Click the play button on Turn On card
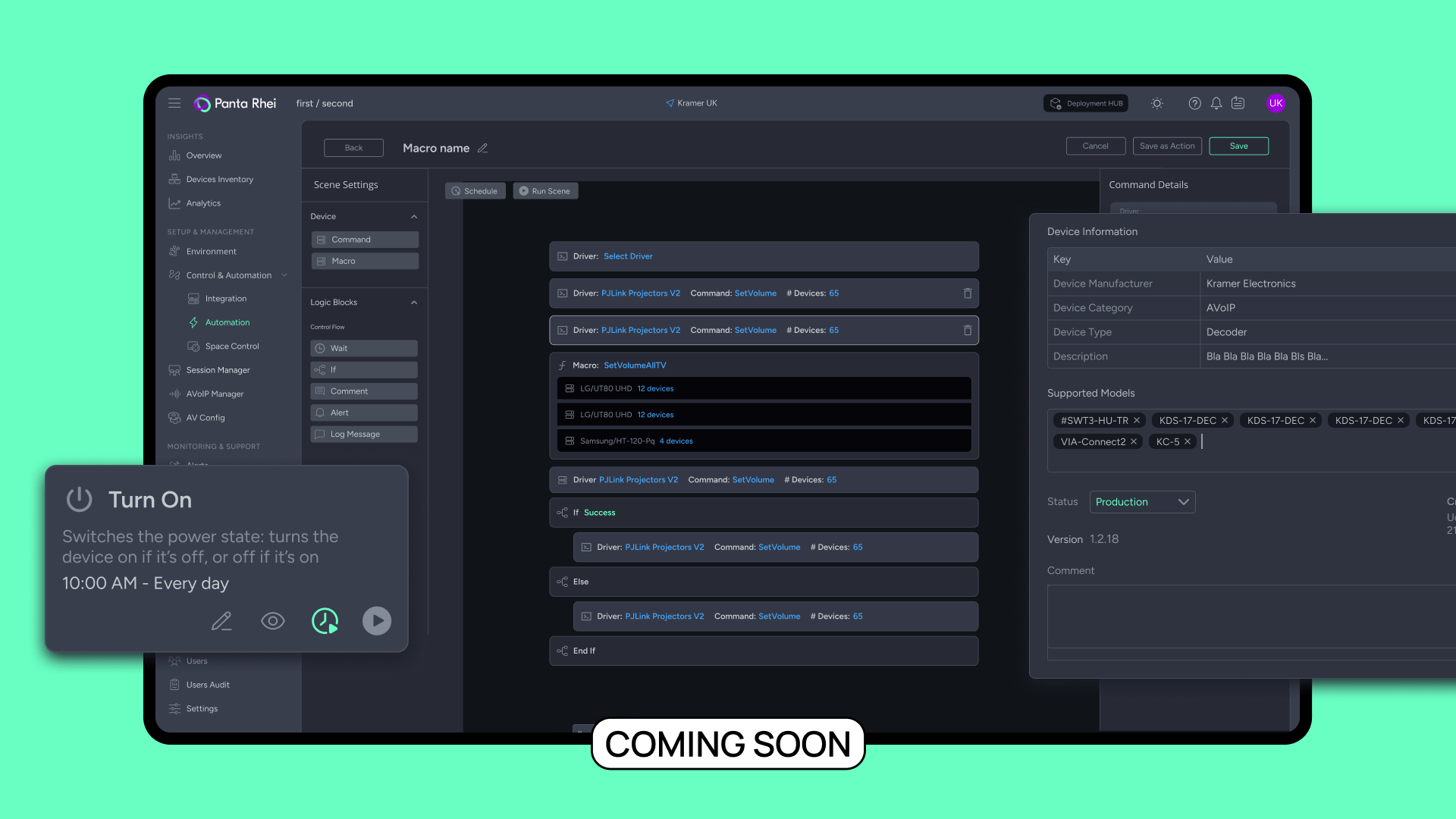 coord(377,621)
